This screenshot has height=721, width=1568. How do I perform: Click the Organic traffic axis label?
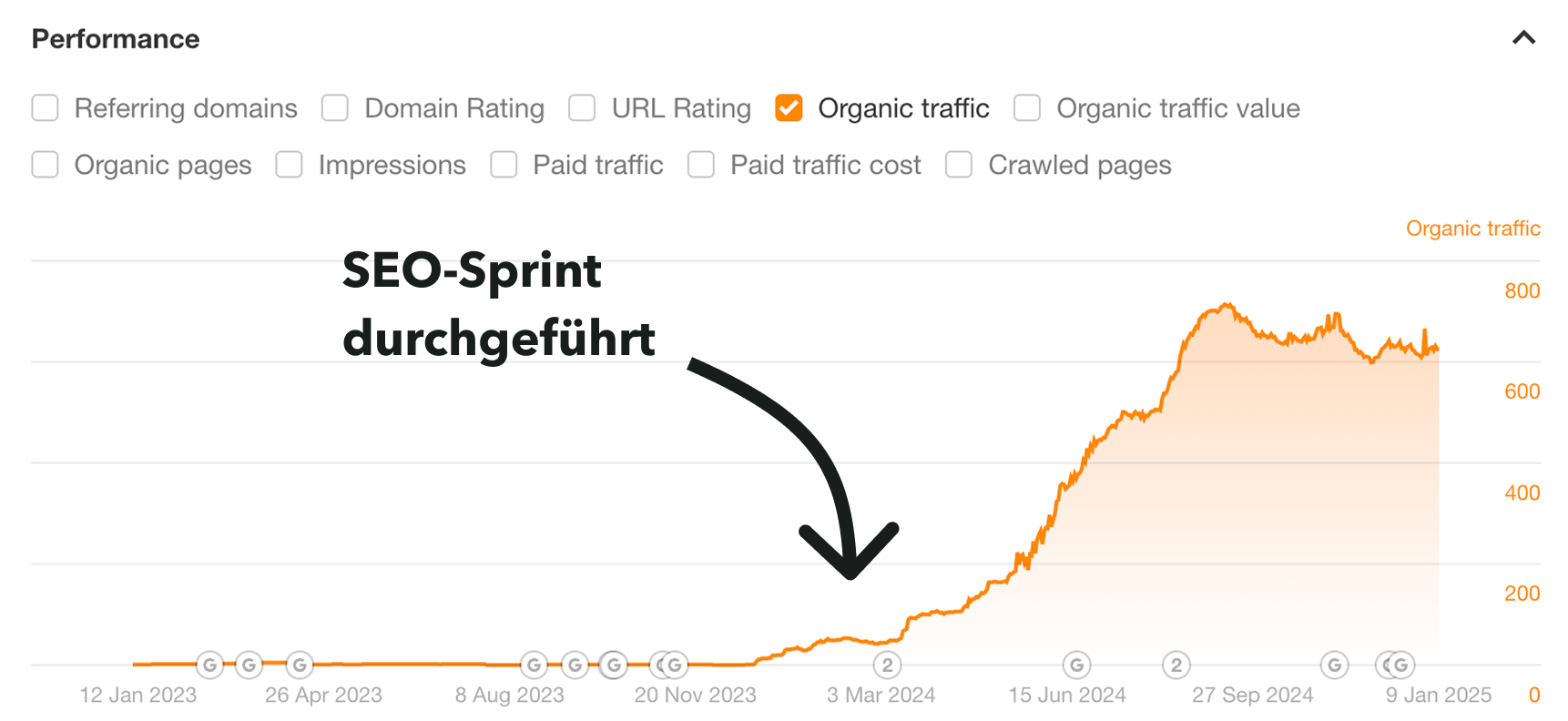(x=1472, y=228)
